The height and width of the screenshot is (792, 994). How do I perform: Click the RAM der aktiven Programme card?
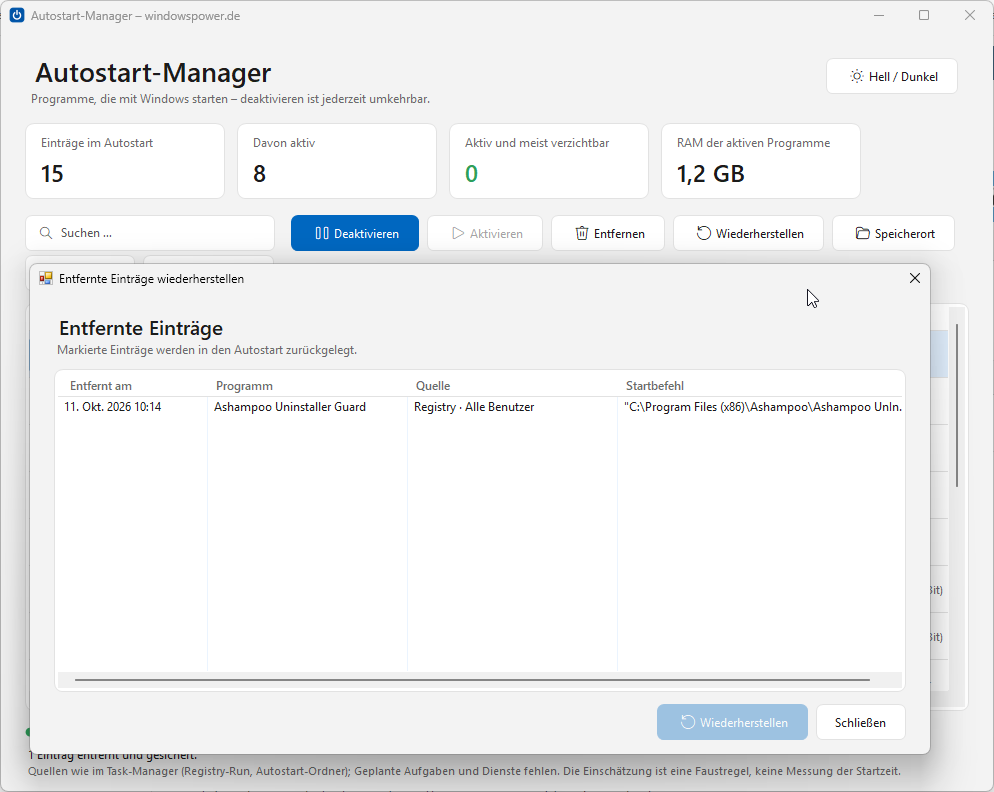(761, 161)
